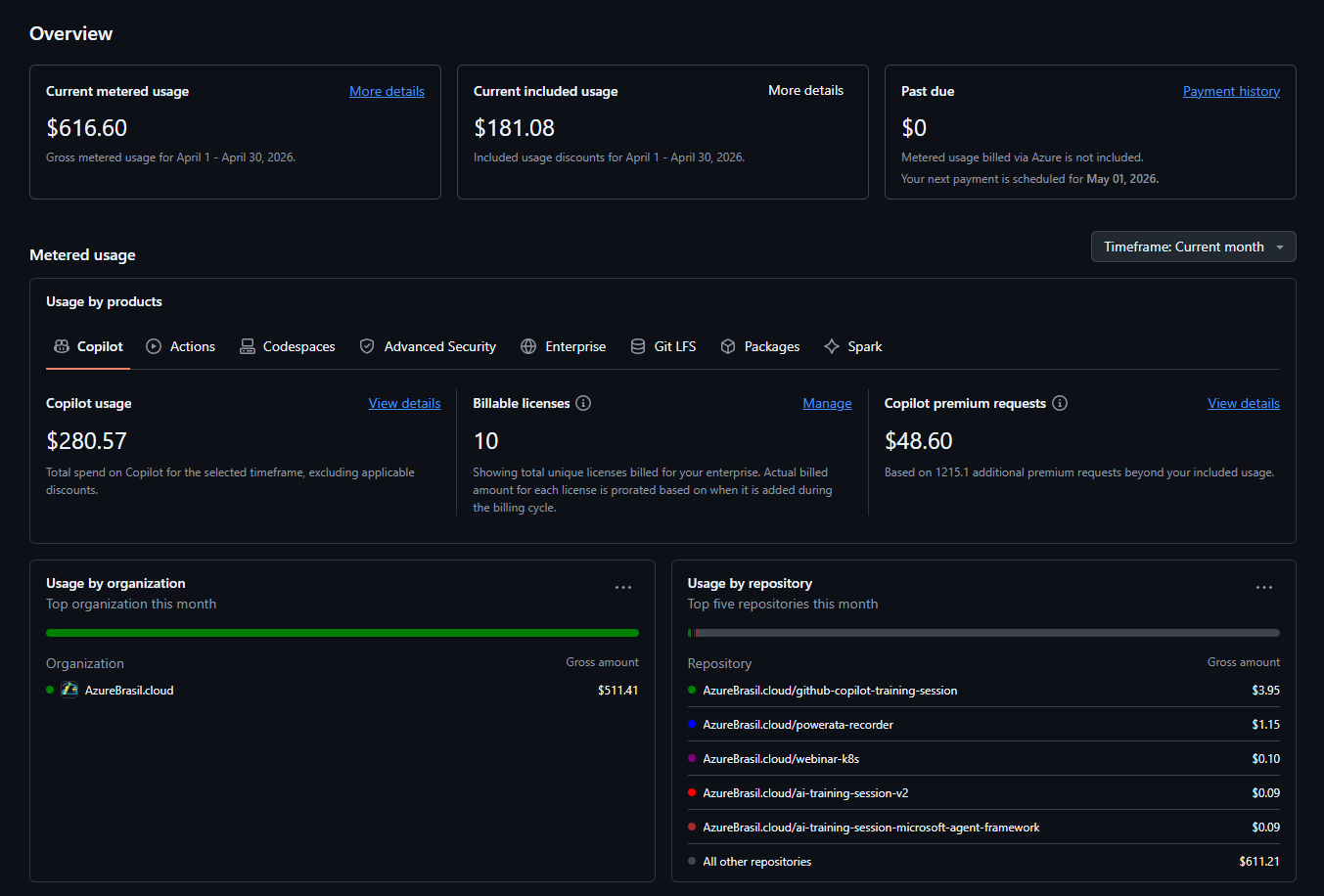1324x896 pixels.
Task: Open the Packages tab
Action: 760,346
